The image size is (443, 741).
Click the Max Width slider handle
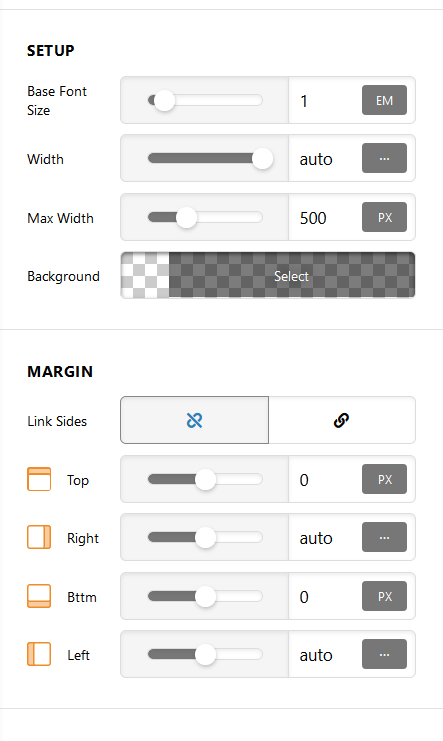(x=186, y=217)
